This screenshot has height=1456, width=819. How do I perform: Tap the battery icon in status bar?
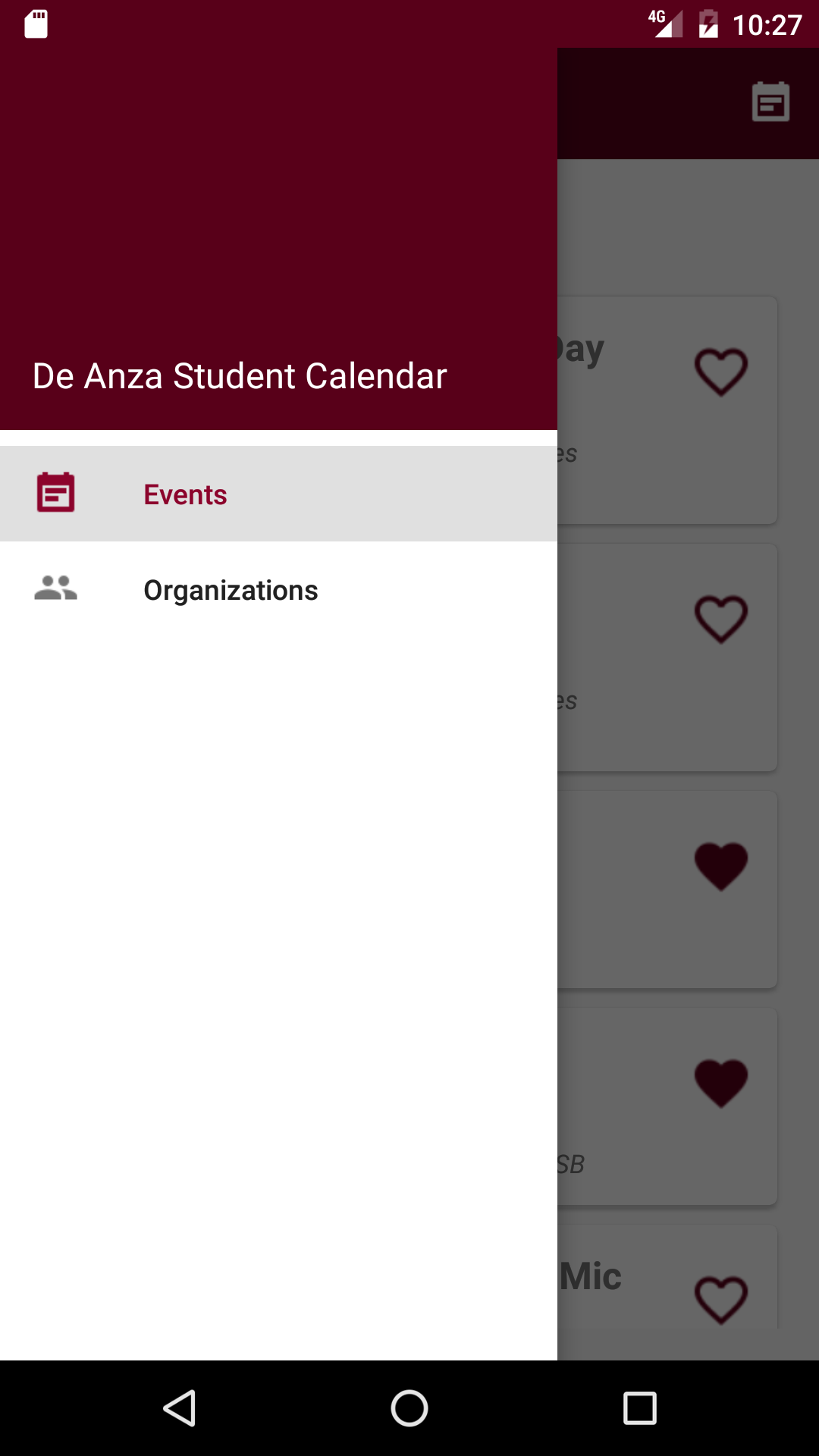point(708,24)
